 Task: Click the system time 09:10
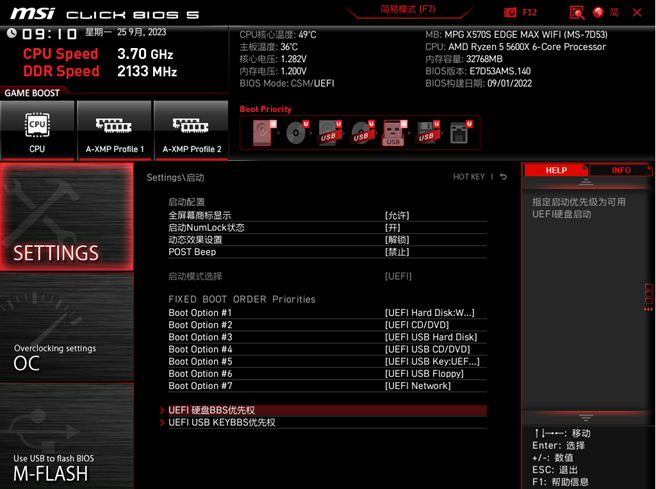coord(49,34)
